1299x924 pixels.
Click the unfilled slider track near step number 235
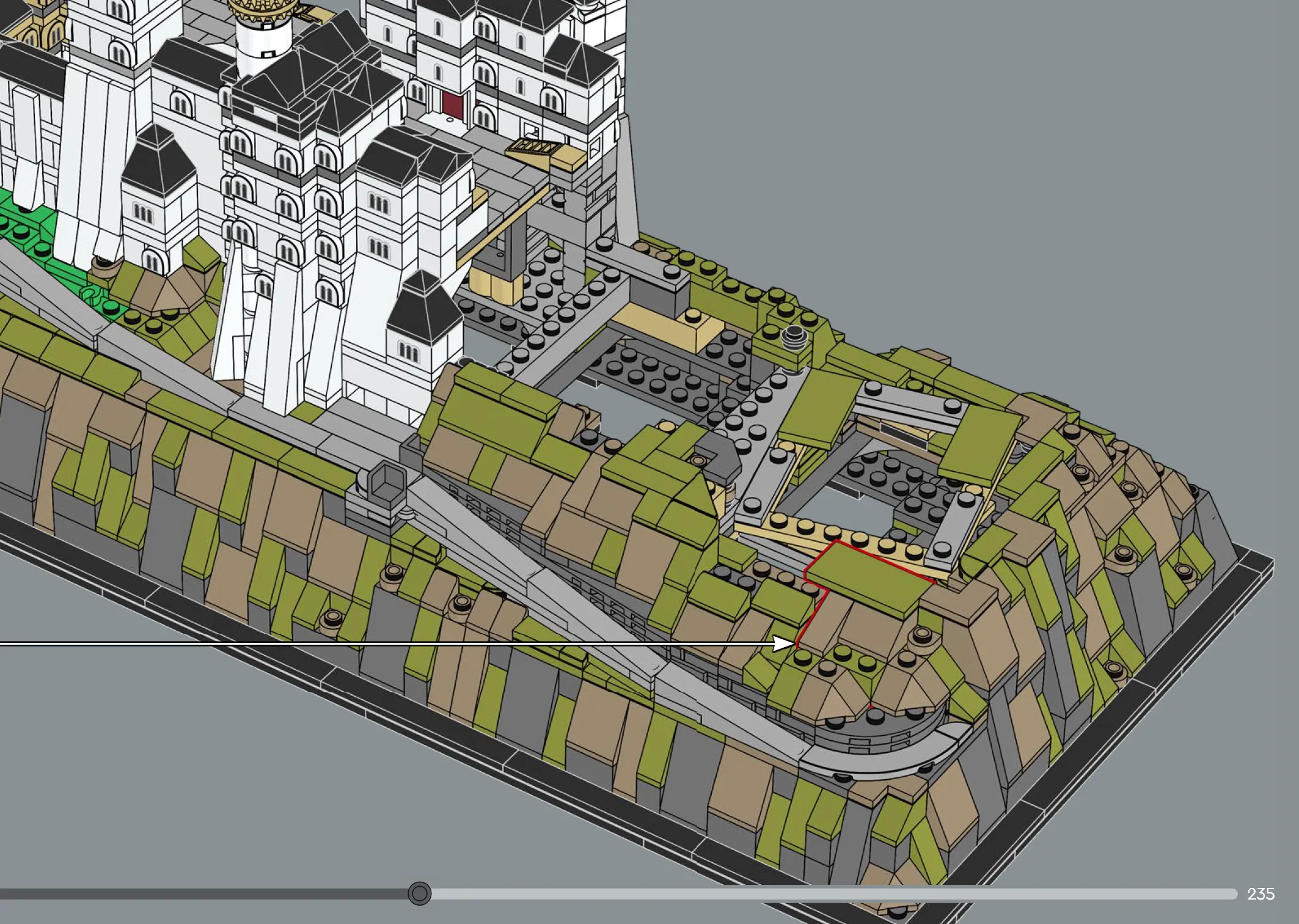[x=834, y=894]
